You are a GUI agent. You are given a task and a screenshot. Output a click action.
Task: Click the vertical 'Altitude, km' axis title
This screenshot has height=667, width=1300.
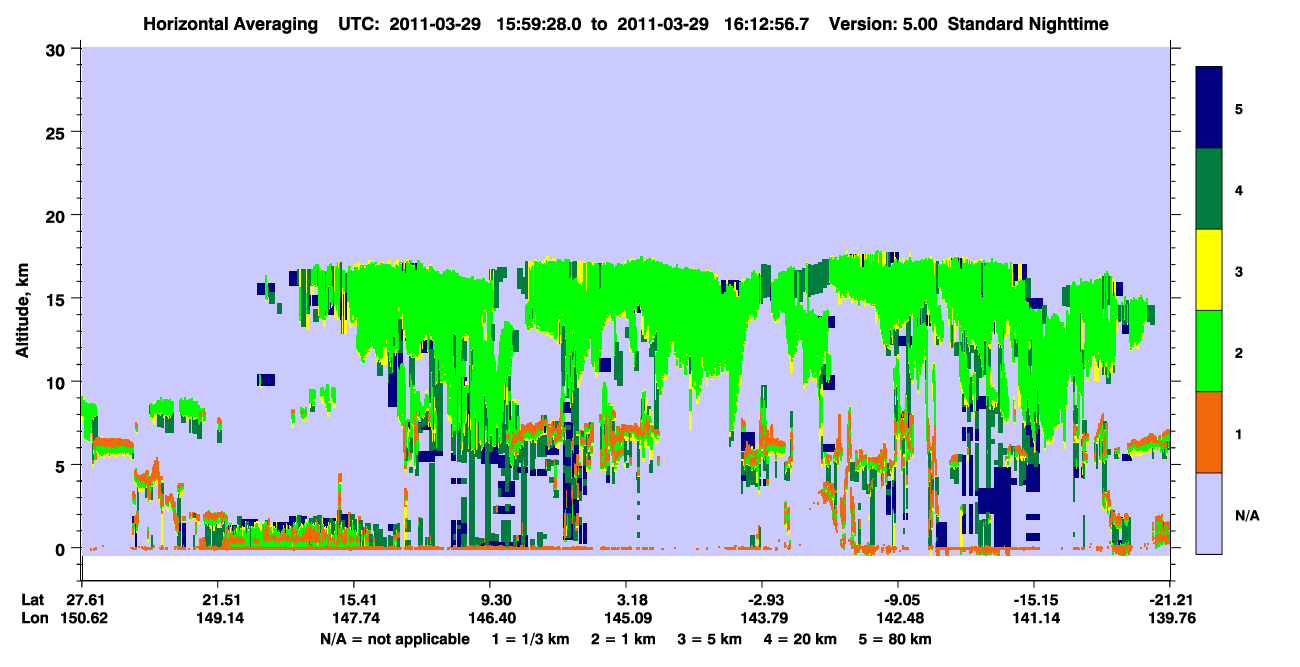[x=23, y=298]
